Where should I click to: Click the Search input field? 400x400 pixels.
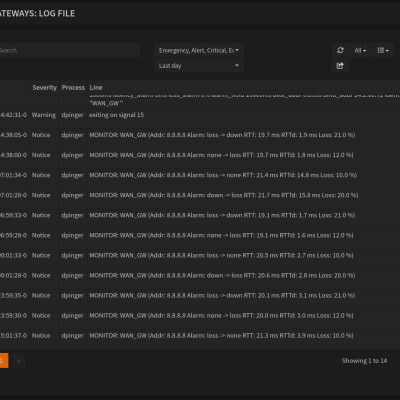pos(69,50)
